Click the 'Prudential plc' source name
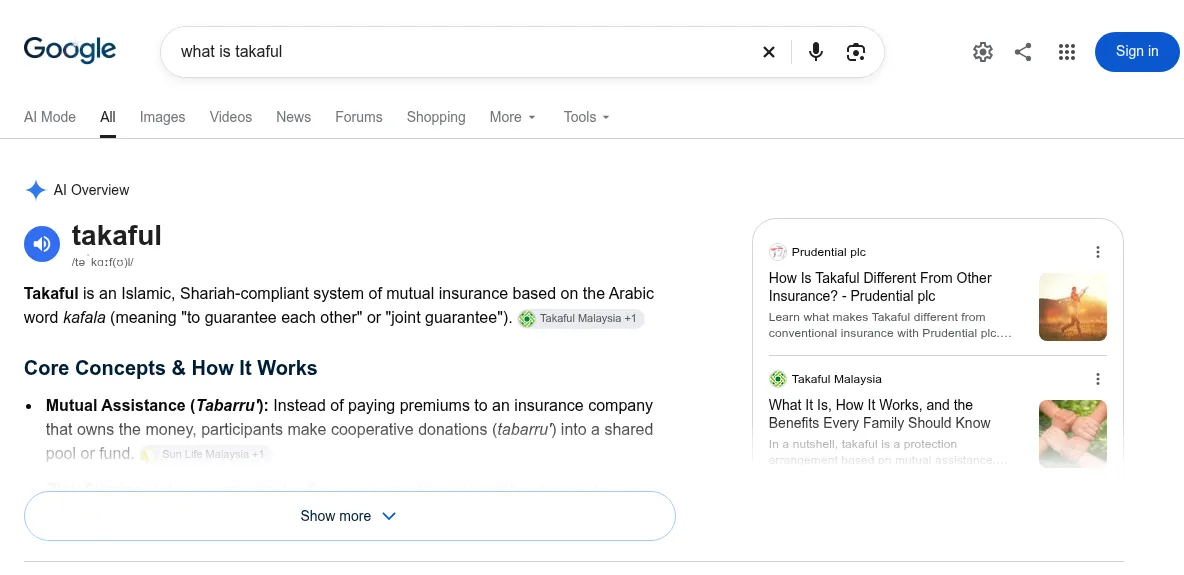 pyautogui.click(x=828, y=252)
